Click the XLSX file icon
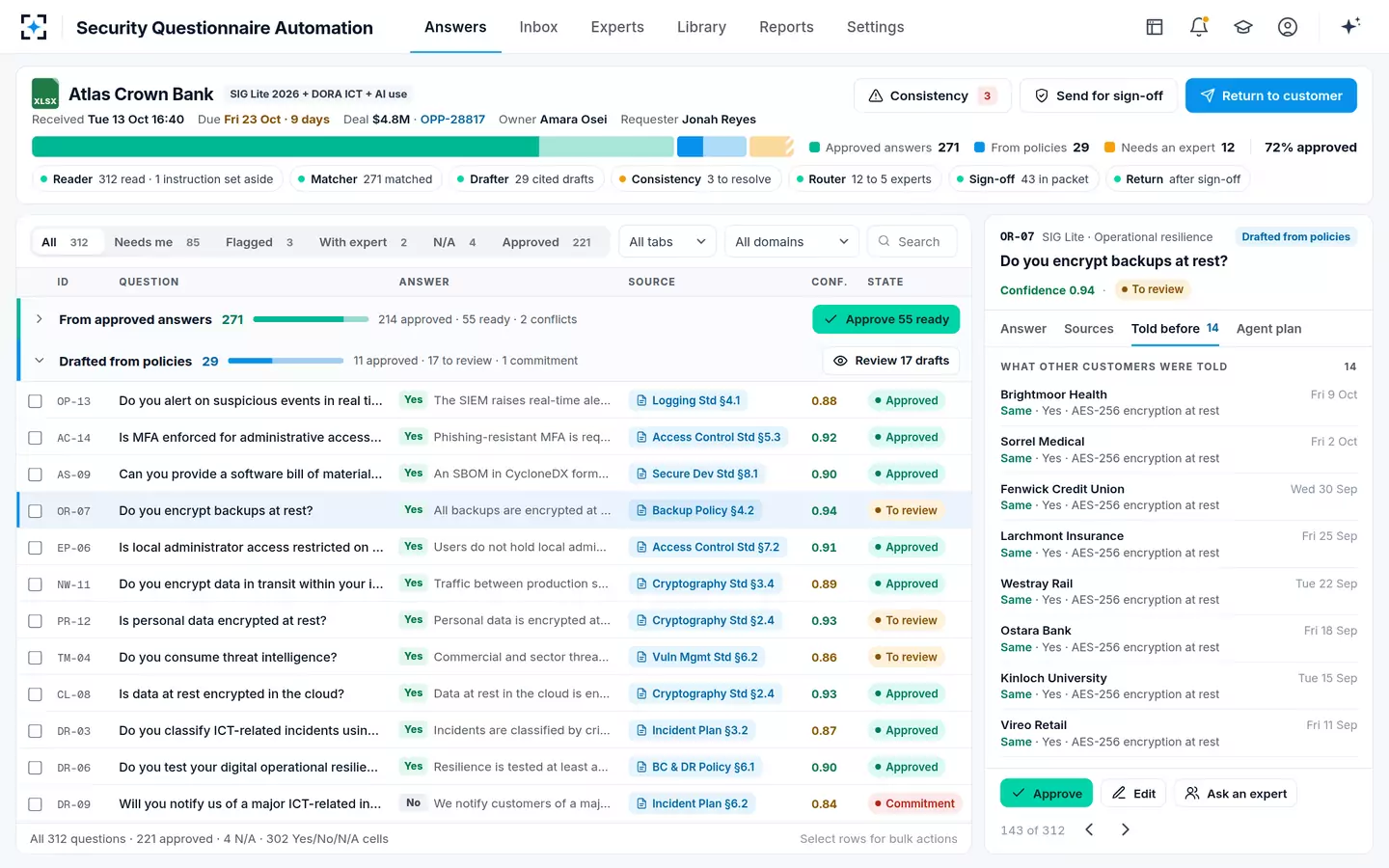This screenshot has height=868, width=1389. click(x=45, y=94)
